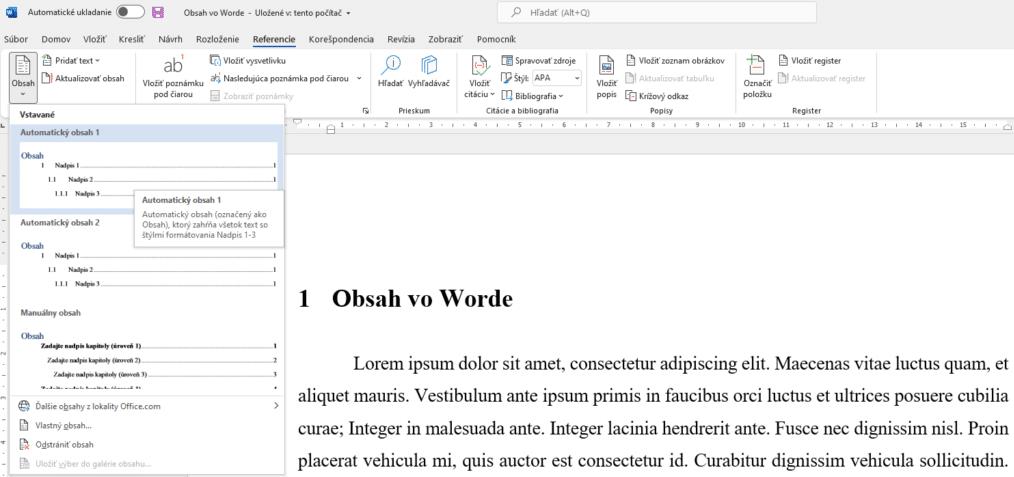The height and width of the screenshot is (477, 1014).
Task: Click the Spravovať zdroje icon
Action: (506, 61)
